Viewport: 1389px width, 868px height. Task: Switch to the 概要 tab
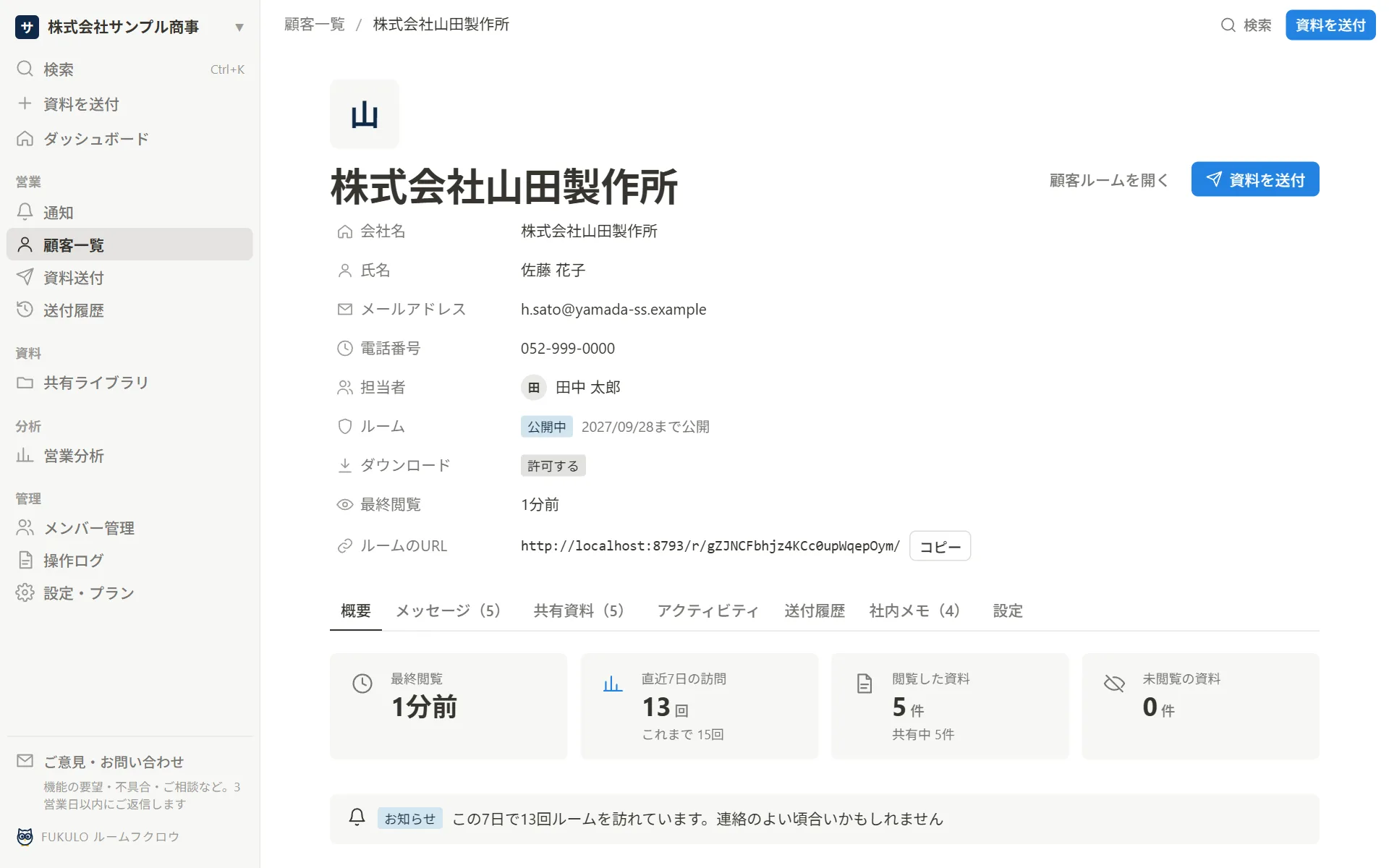(x=356, y=611)
